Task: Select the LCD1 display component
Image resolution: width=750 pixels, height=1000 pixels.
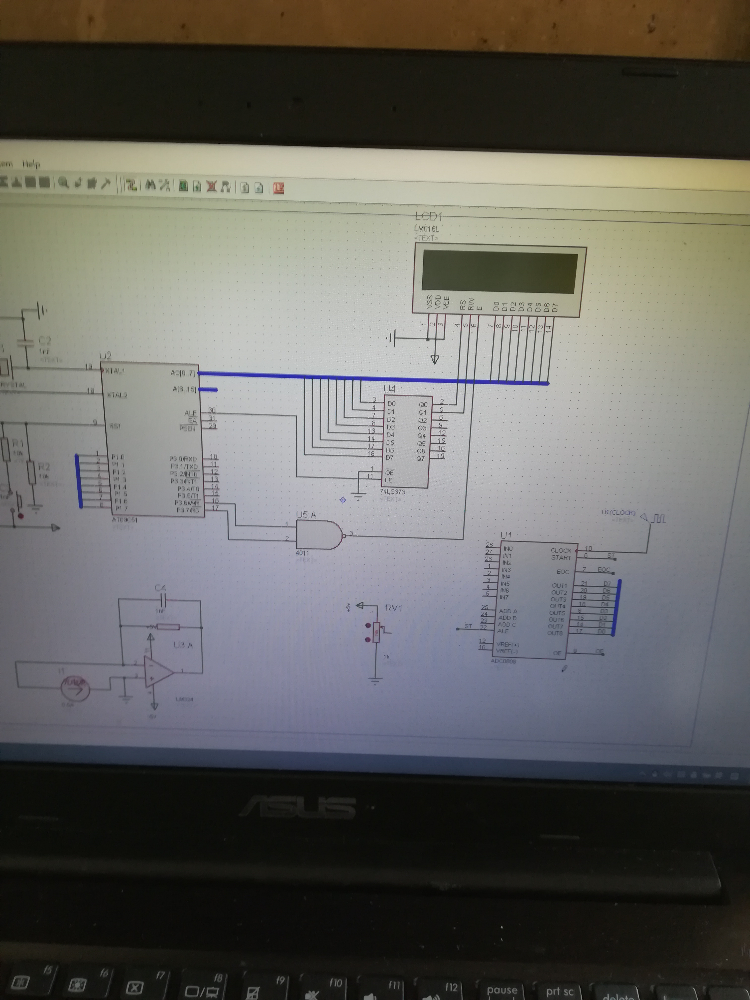Action: point(499,279)
